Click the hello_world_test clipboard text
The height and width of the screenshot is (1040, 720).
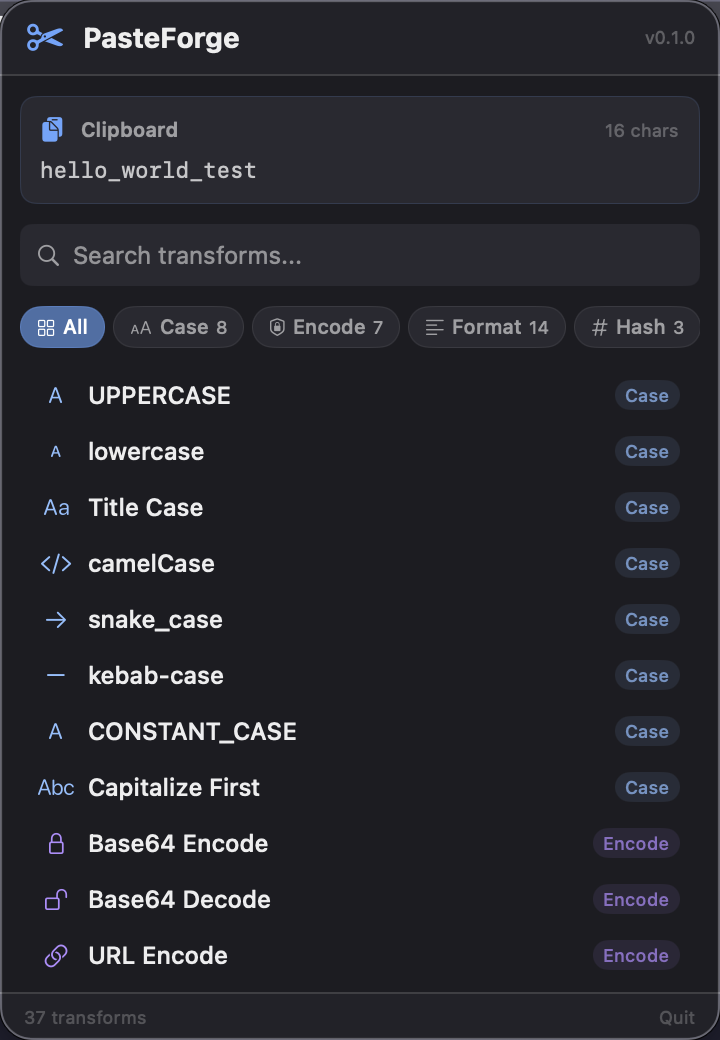[x=148, y=170]
